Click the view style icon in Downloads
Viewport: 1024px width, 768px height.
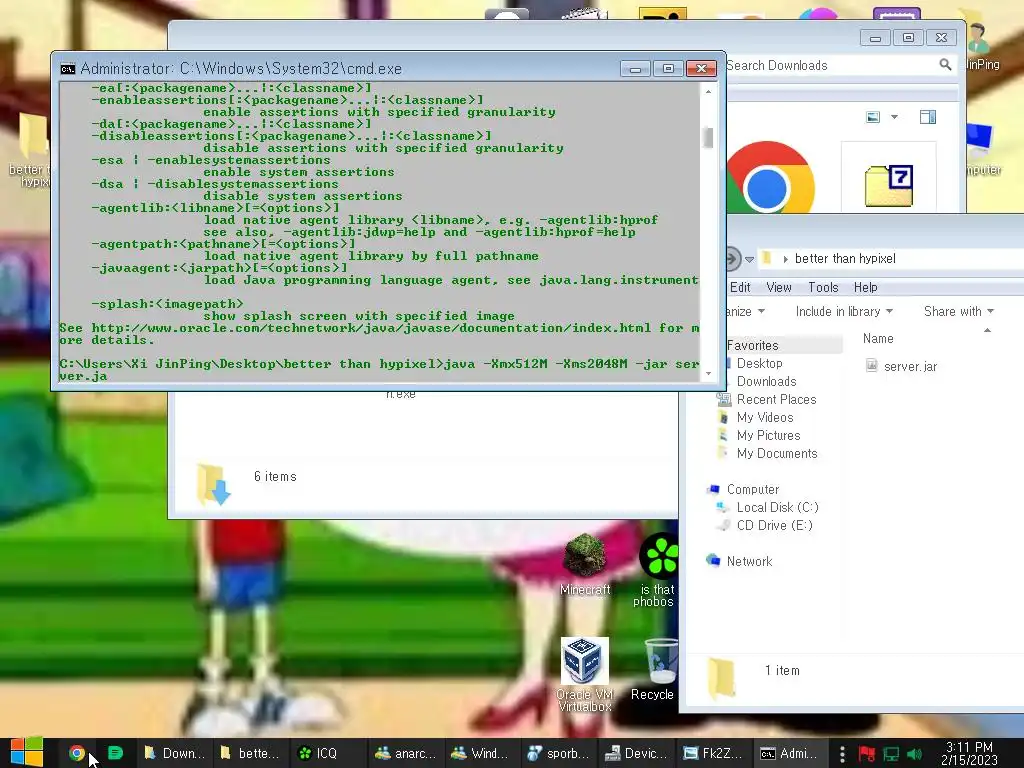point(872,117)
